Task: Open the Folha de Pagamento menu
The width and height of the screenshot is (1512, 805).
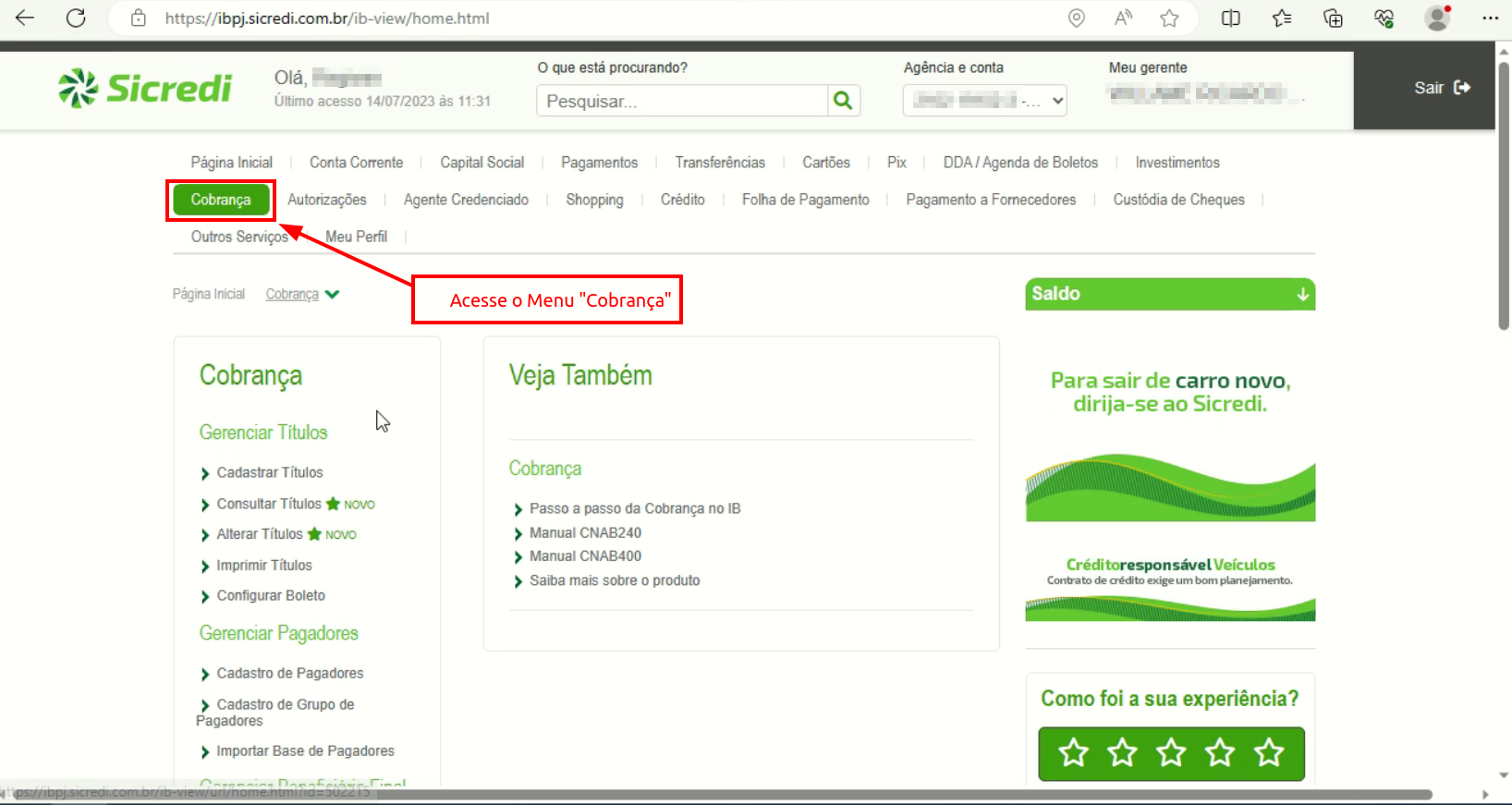Action: (805, 200)
